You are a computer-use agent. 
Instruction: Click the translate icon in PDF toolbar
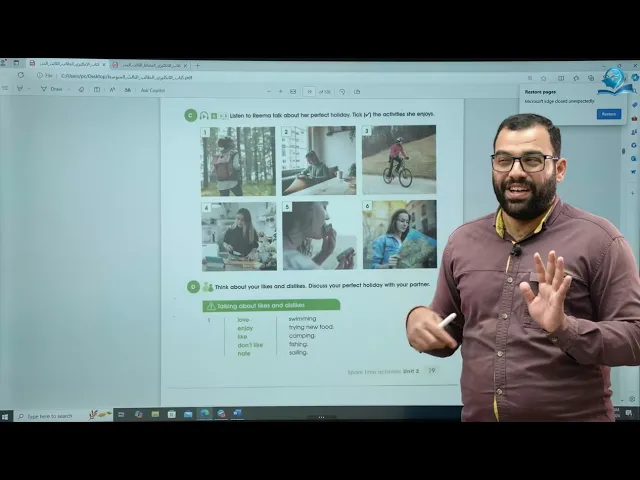click(128, 90)
